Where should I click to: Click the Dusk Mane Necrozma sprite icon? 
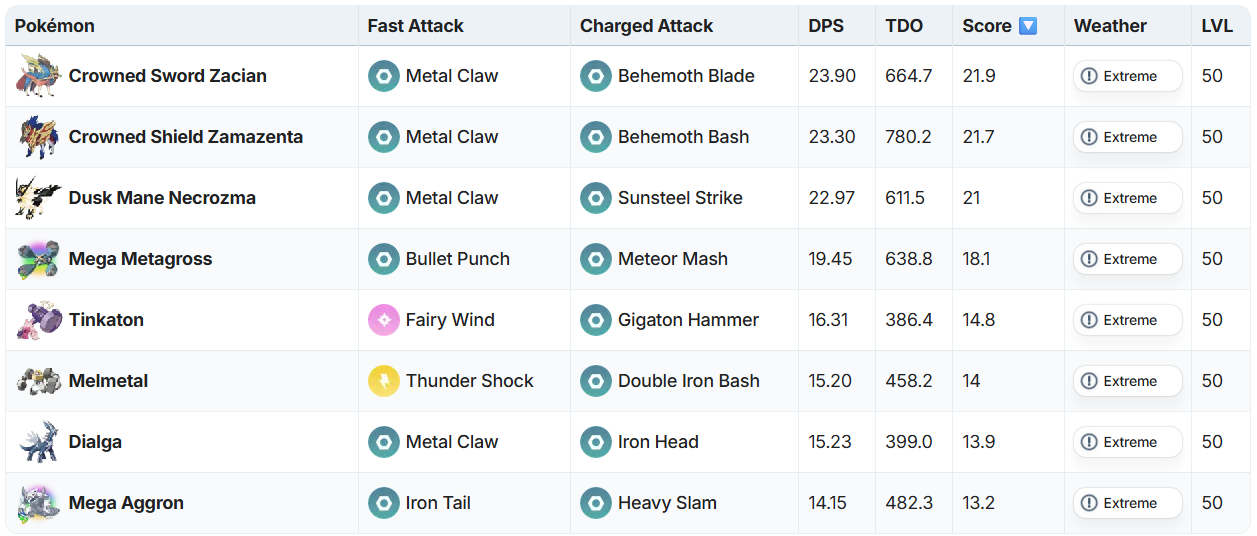tap(39, 198)
